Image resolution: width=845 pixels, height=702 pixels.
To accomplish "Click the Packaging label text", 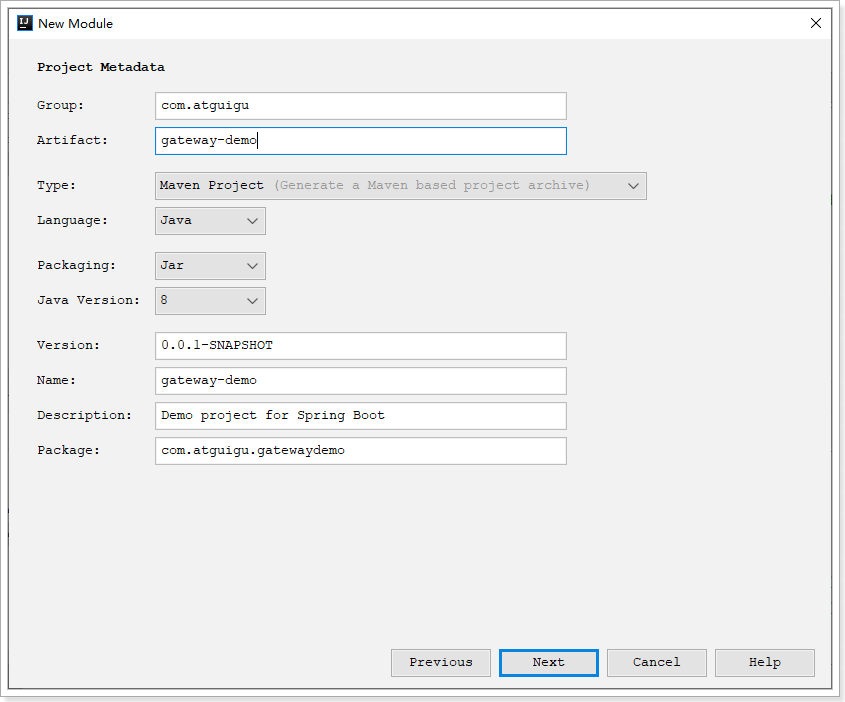I will click(76, 266).
